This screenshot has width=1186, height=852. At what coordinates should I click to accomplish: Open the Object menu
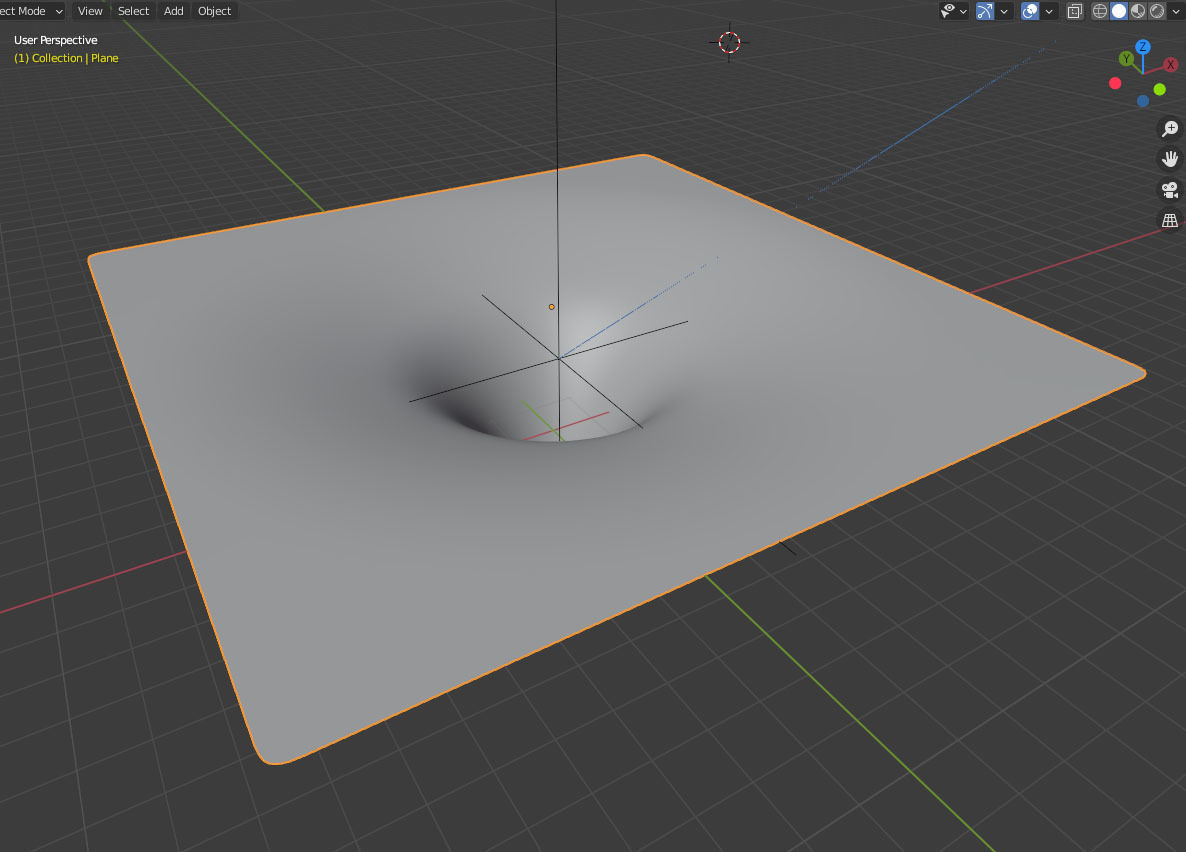pyautogui.click(x=214, y=11)
